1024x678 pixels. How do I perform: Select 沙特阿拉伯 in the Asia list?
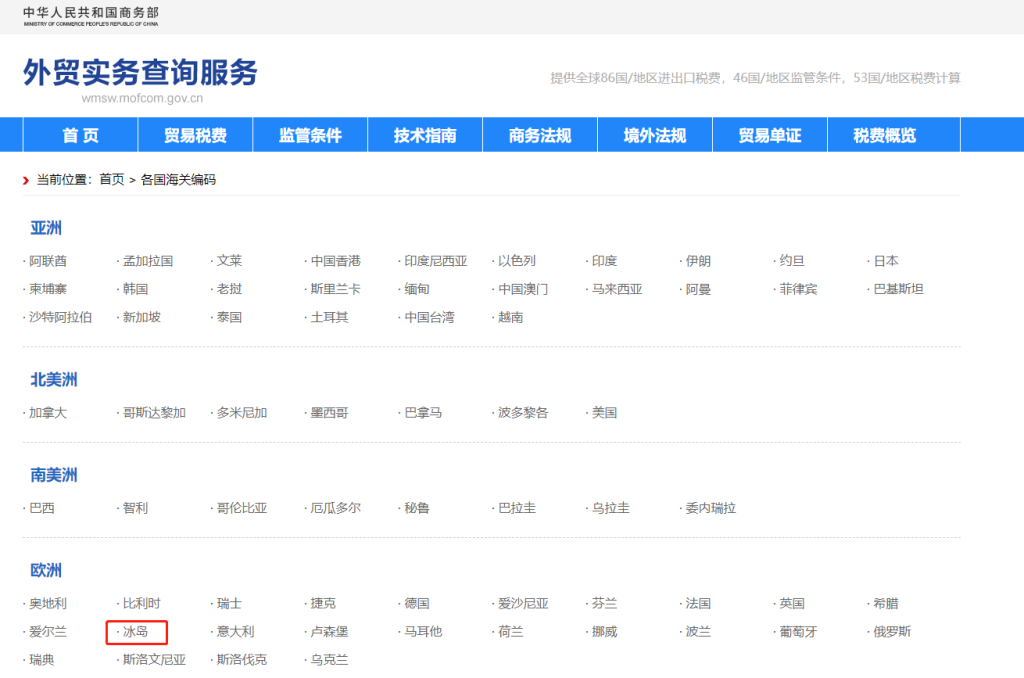pos(60,317)
